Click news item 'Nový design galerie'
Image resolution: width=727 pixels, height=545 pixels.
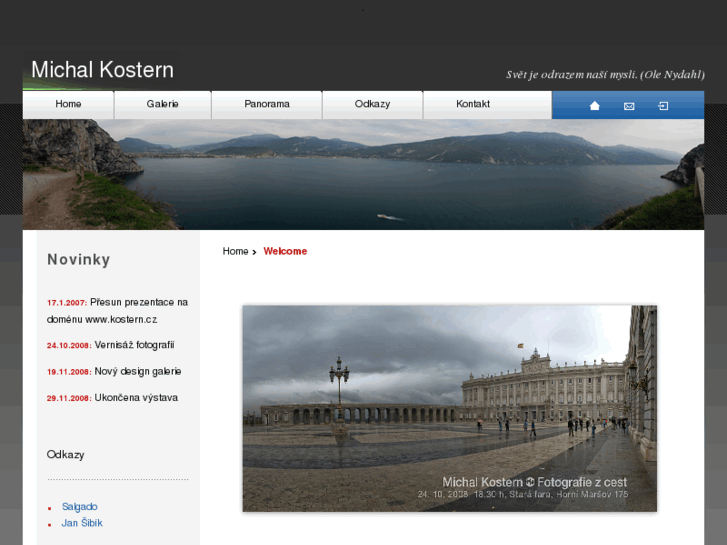pos(138,372)
